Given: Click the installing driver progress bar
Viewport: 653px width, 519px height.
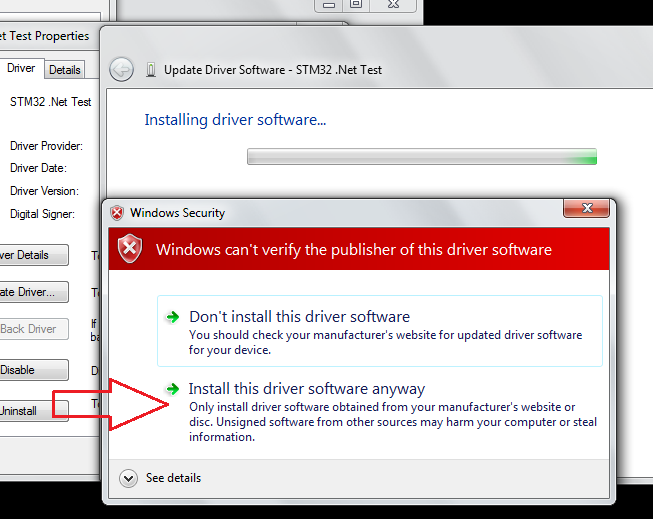Looking at the screenshot, I should pos(421,157).
